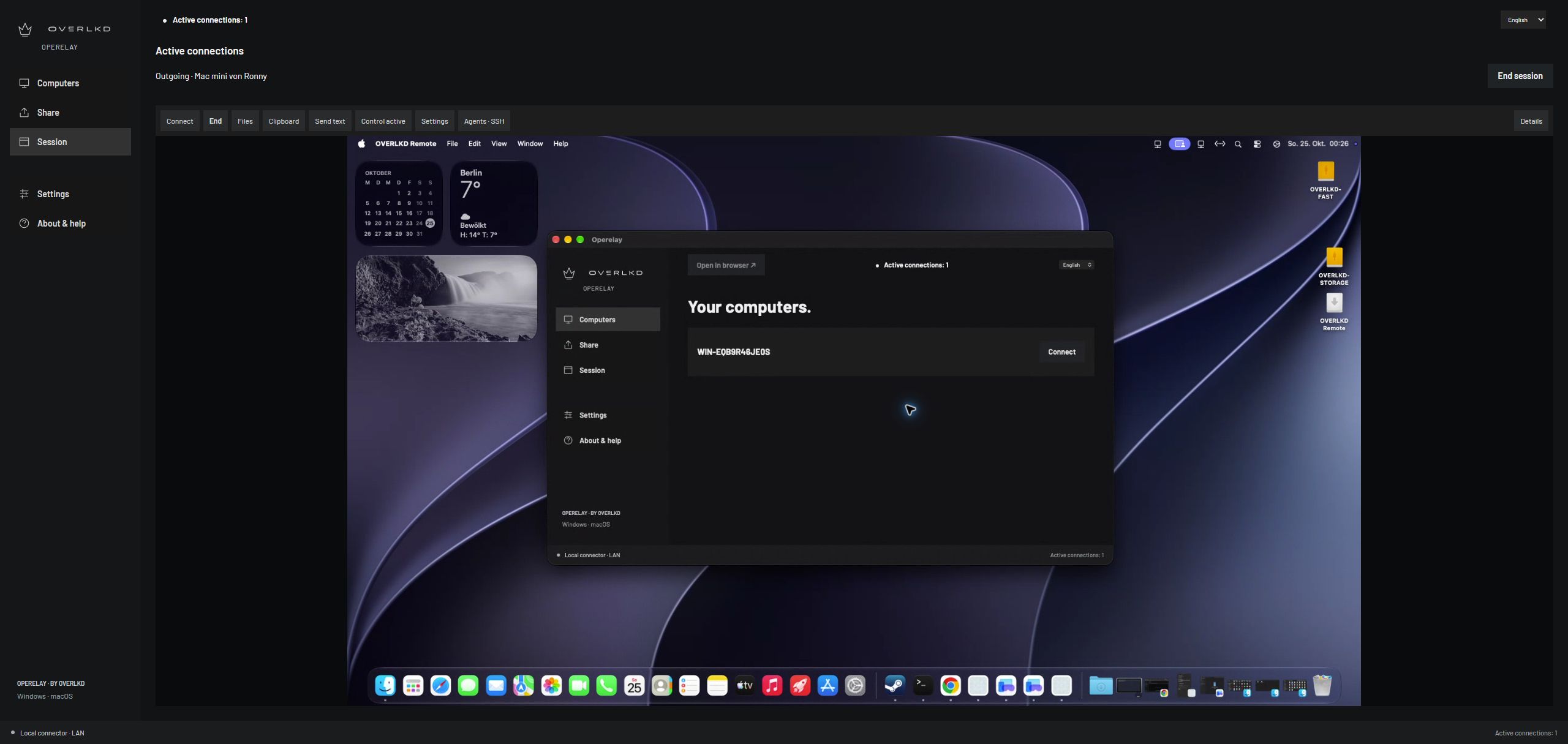Open Terminal from the remote dock
Screen dimensions: 1568x744
(x=922, y=685)
